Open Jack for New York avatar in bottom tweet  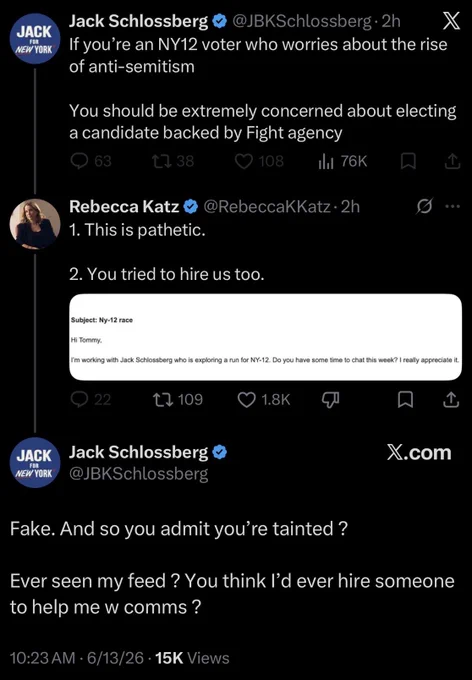pos(35,462)
